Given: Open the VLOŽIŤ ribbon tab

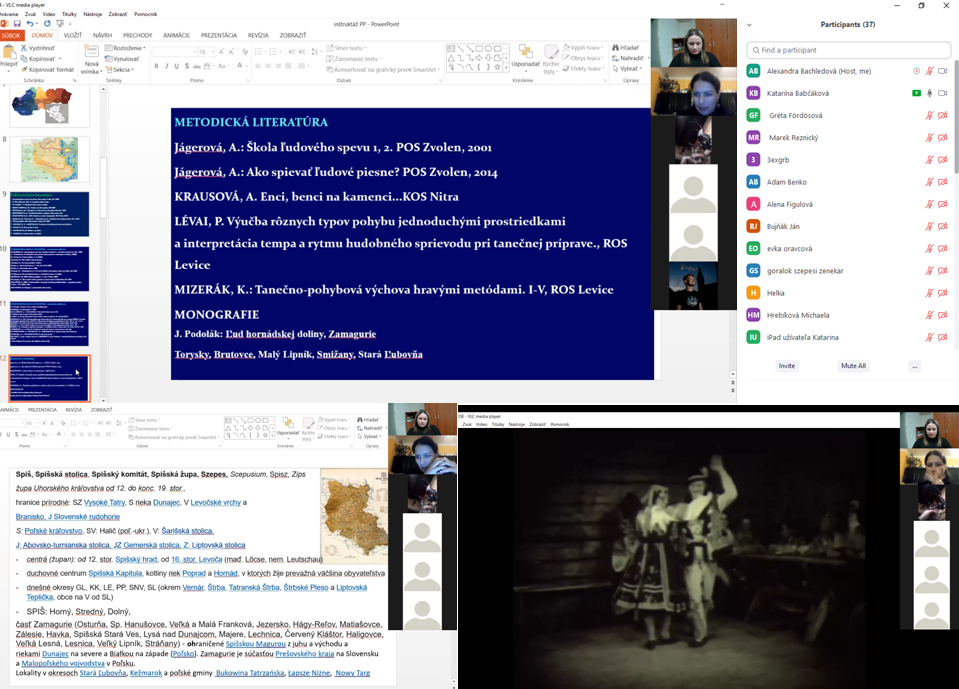Looking at the screenshot, I should pos(73,35).
